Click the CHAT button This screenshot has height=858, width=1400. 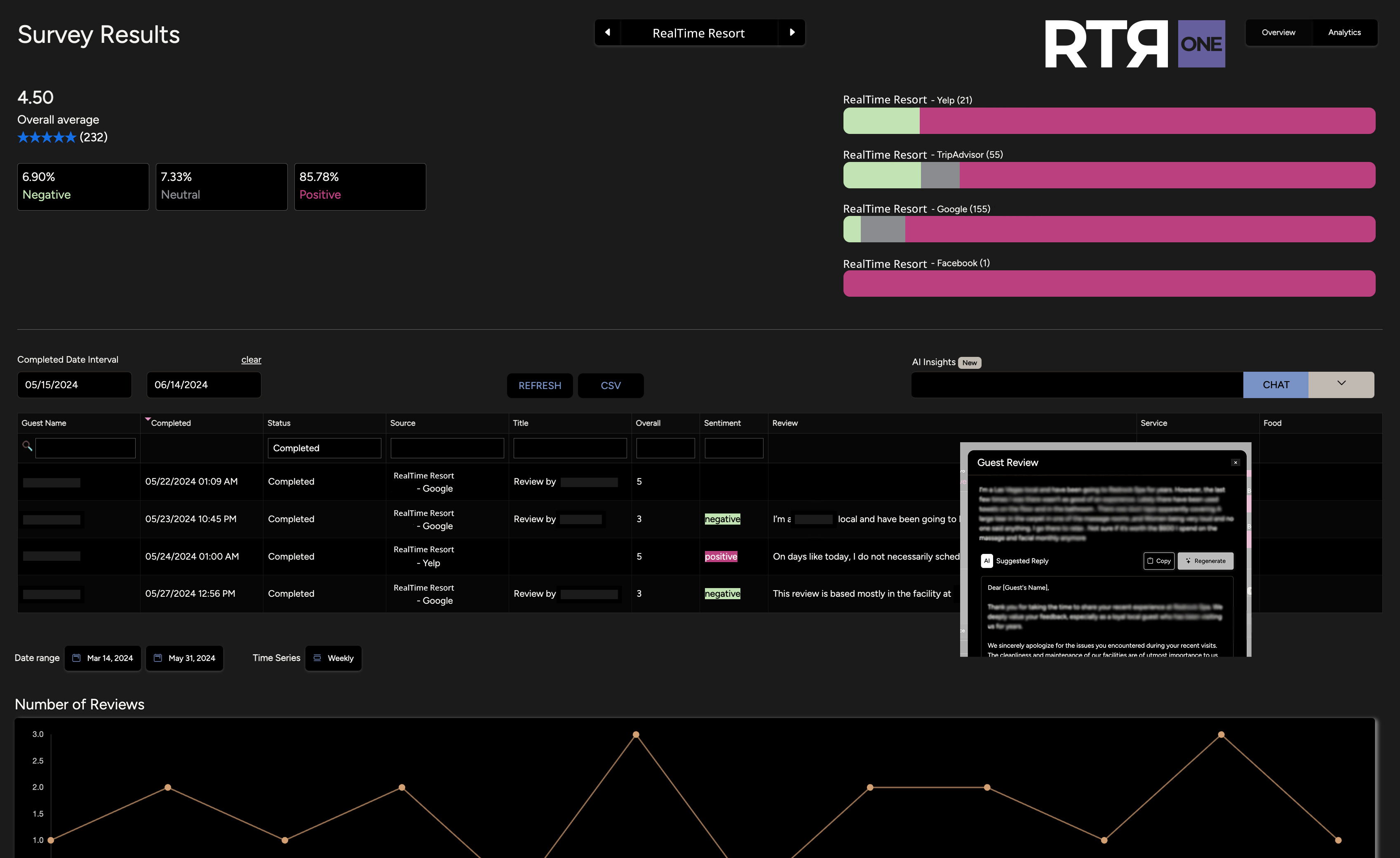click(1276, 384)
